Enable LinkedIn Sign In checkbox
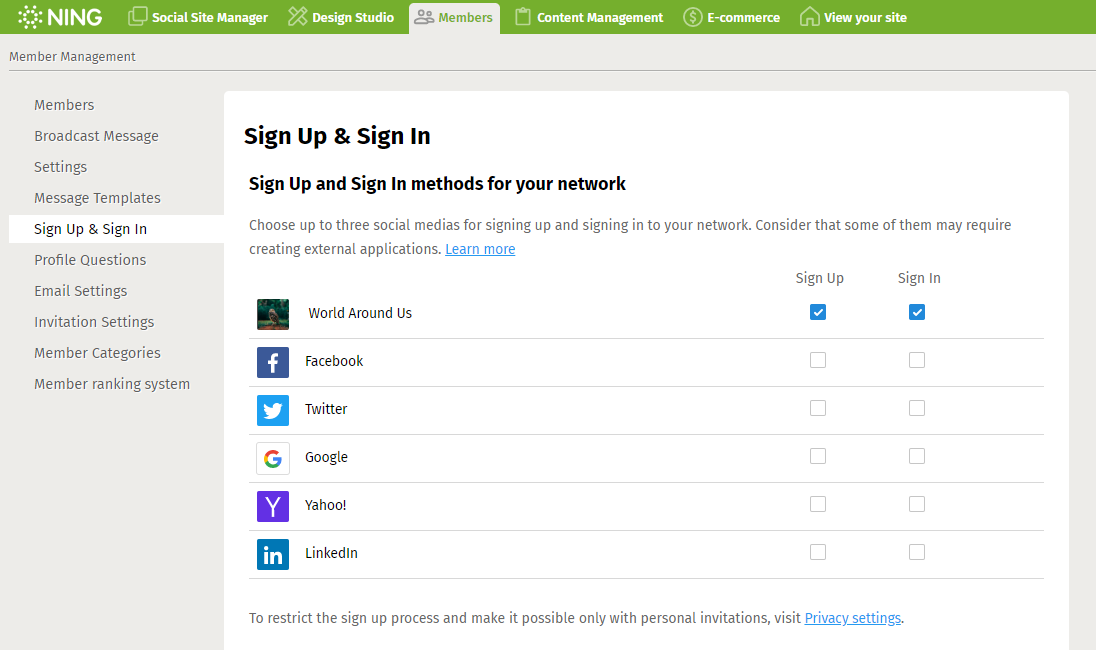Screen dimensions: 1096x650 click(x=916, y=552)
